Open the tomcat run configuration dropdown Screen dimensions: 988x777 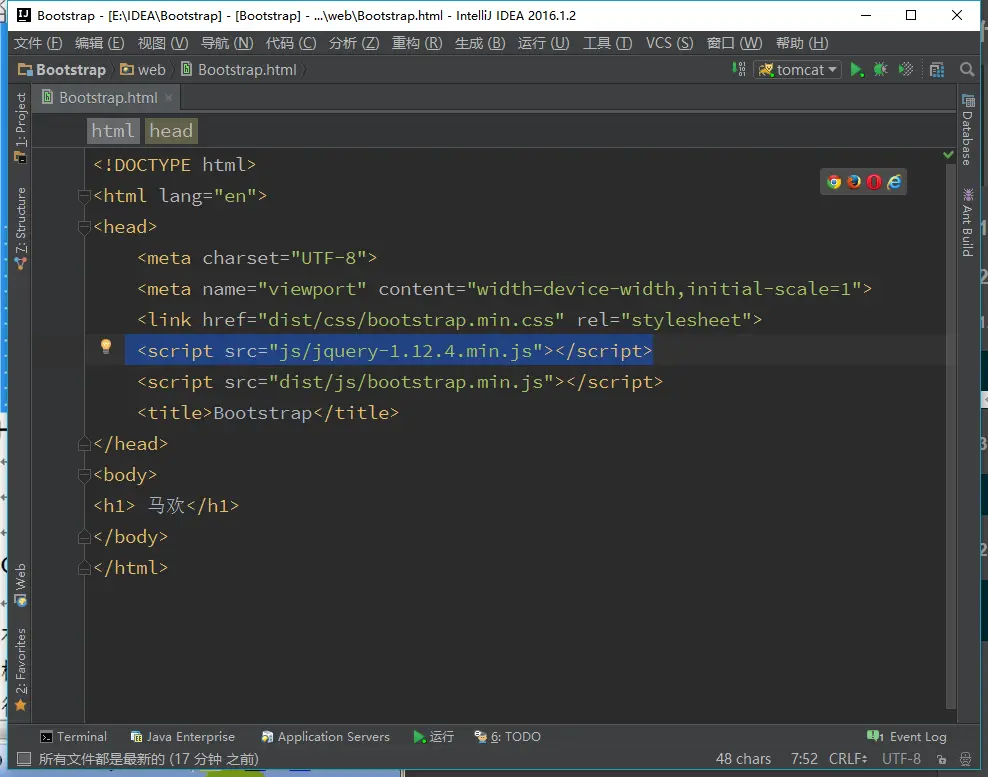(x=797, y=70)
